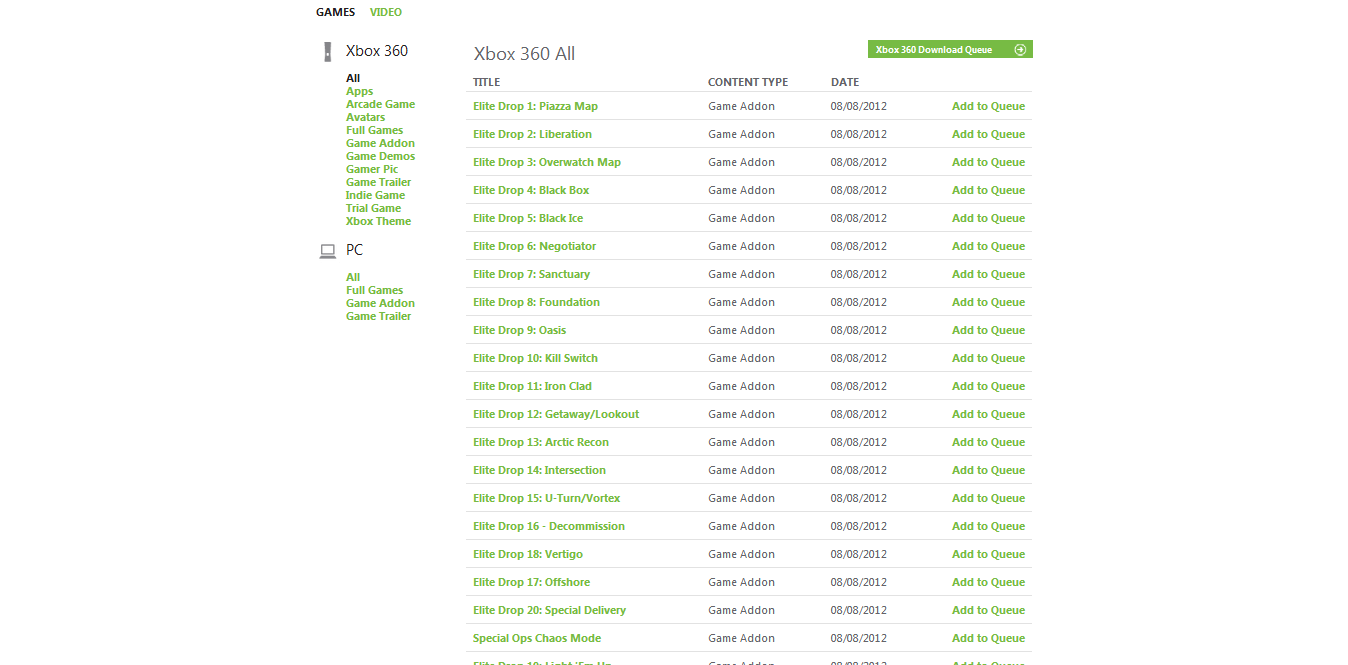This screenshot has height=665, width=1348.
Task: Add Elite Drop 15: U-Turn/Vortex to queue
Action: pos(988,498)
